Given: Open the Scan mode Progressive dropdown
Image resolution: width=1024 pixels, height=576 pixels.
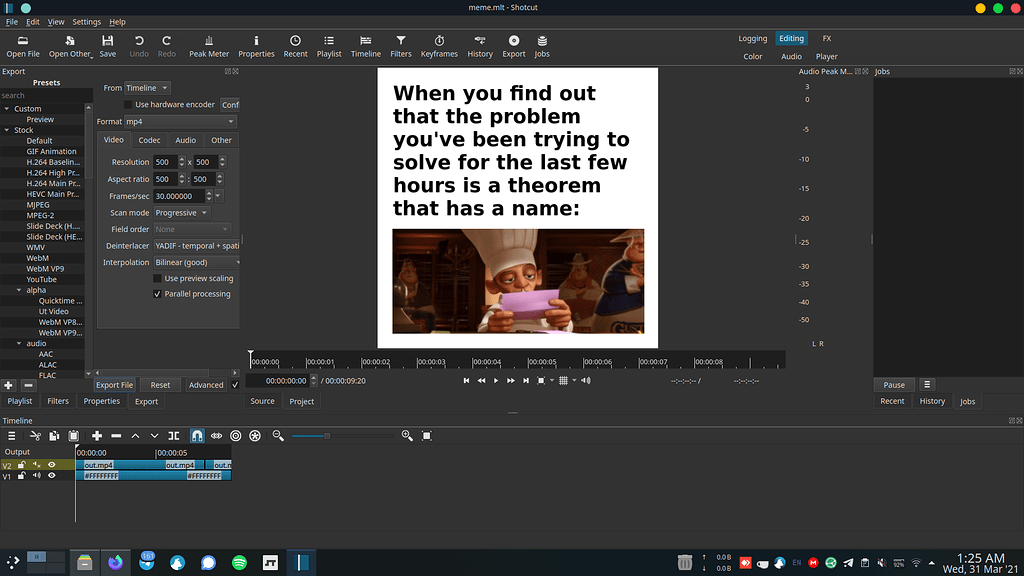Looking at the screenshot, I should coord(182,213).
